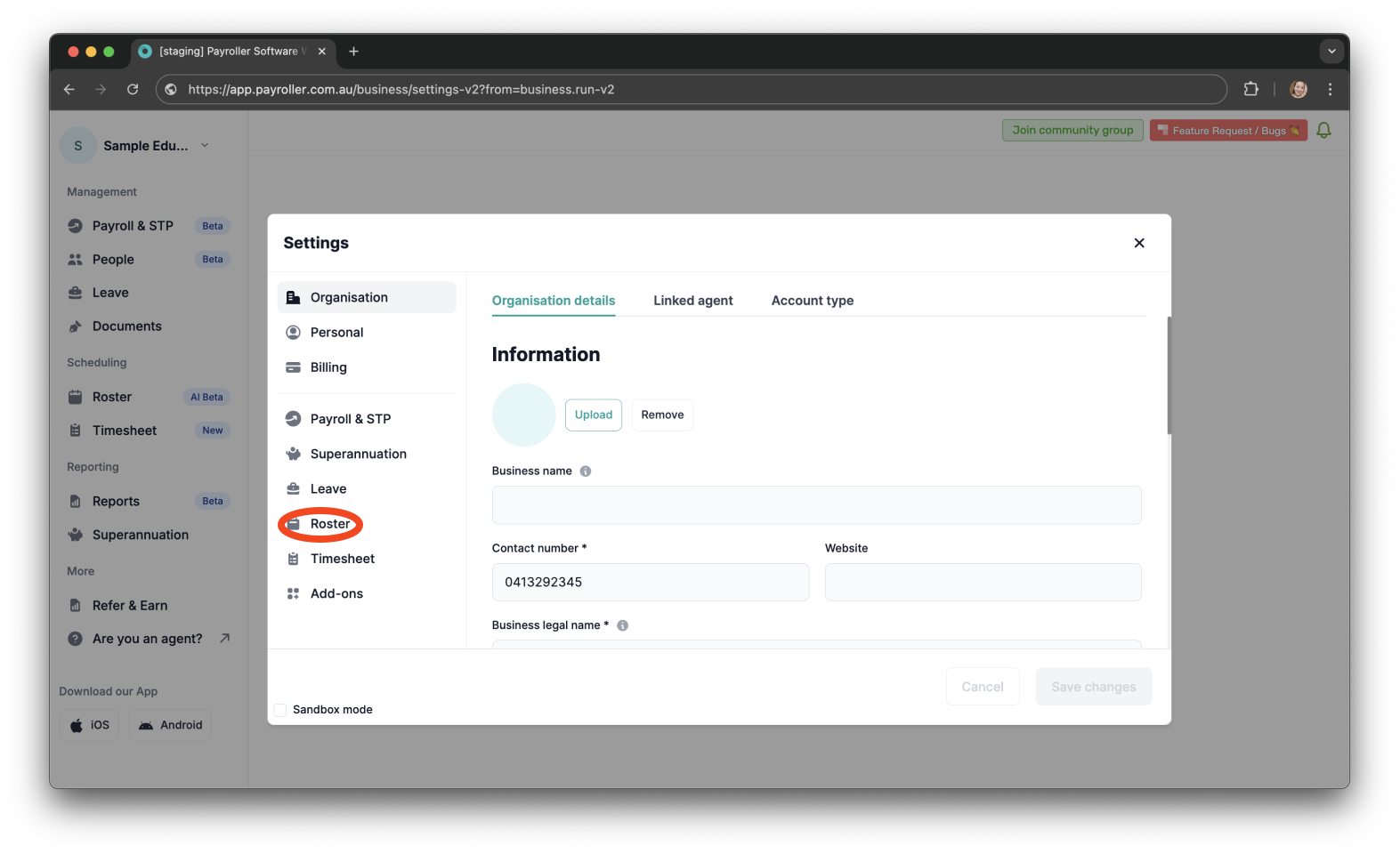The image size is (1400, 854).
Task: Click the Website input field
Action: click(983, 583)
